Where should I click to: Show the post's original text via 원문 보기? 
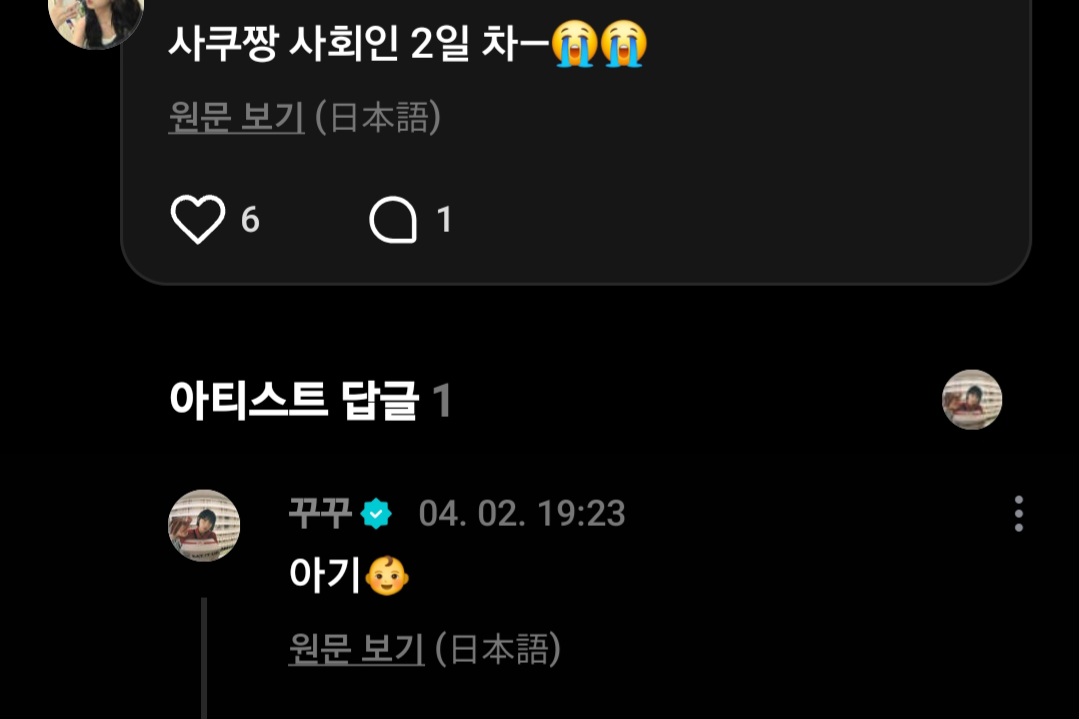click(x=236, y=117)
